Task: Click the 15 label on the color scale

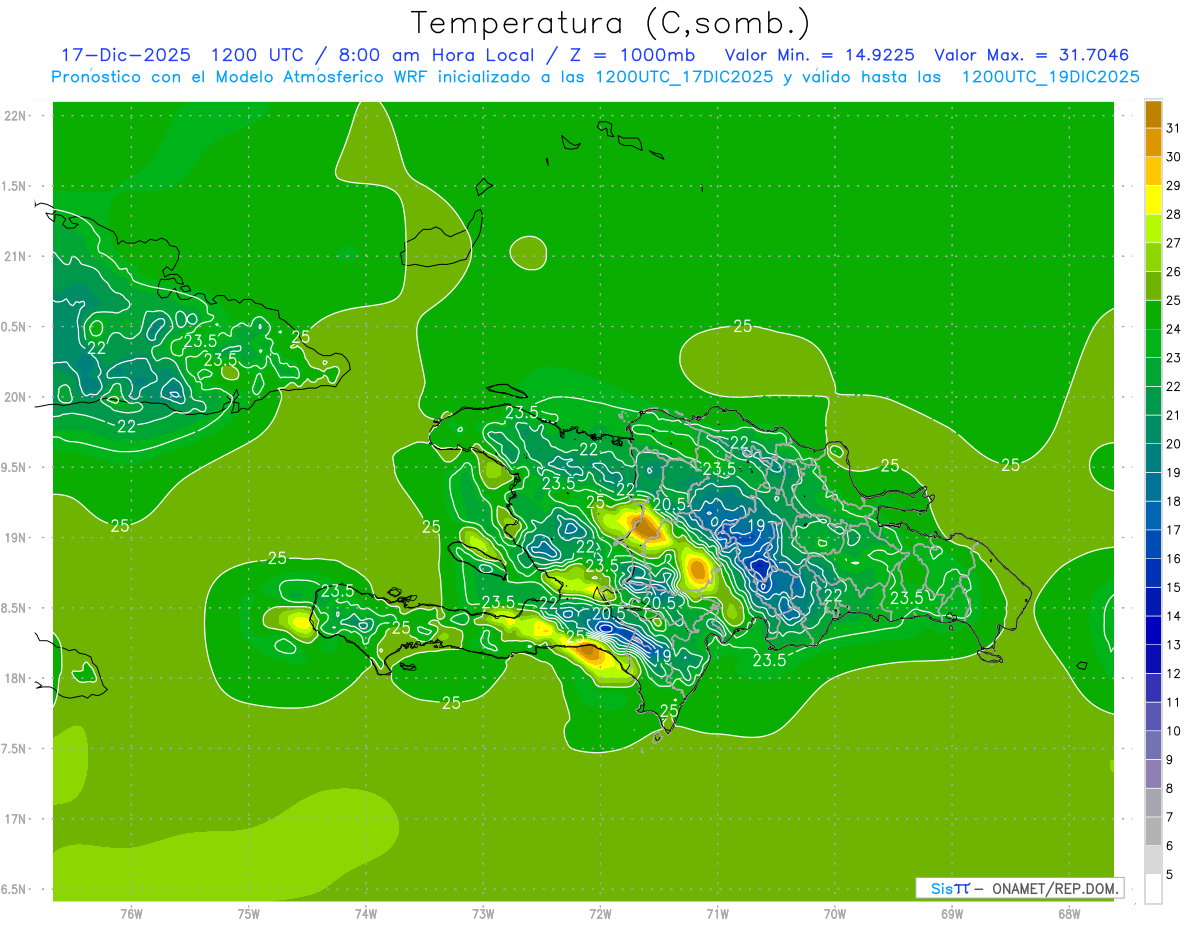Action: click(x=1173, y=588)
